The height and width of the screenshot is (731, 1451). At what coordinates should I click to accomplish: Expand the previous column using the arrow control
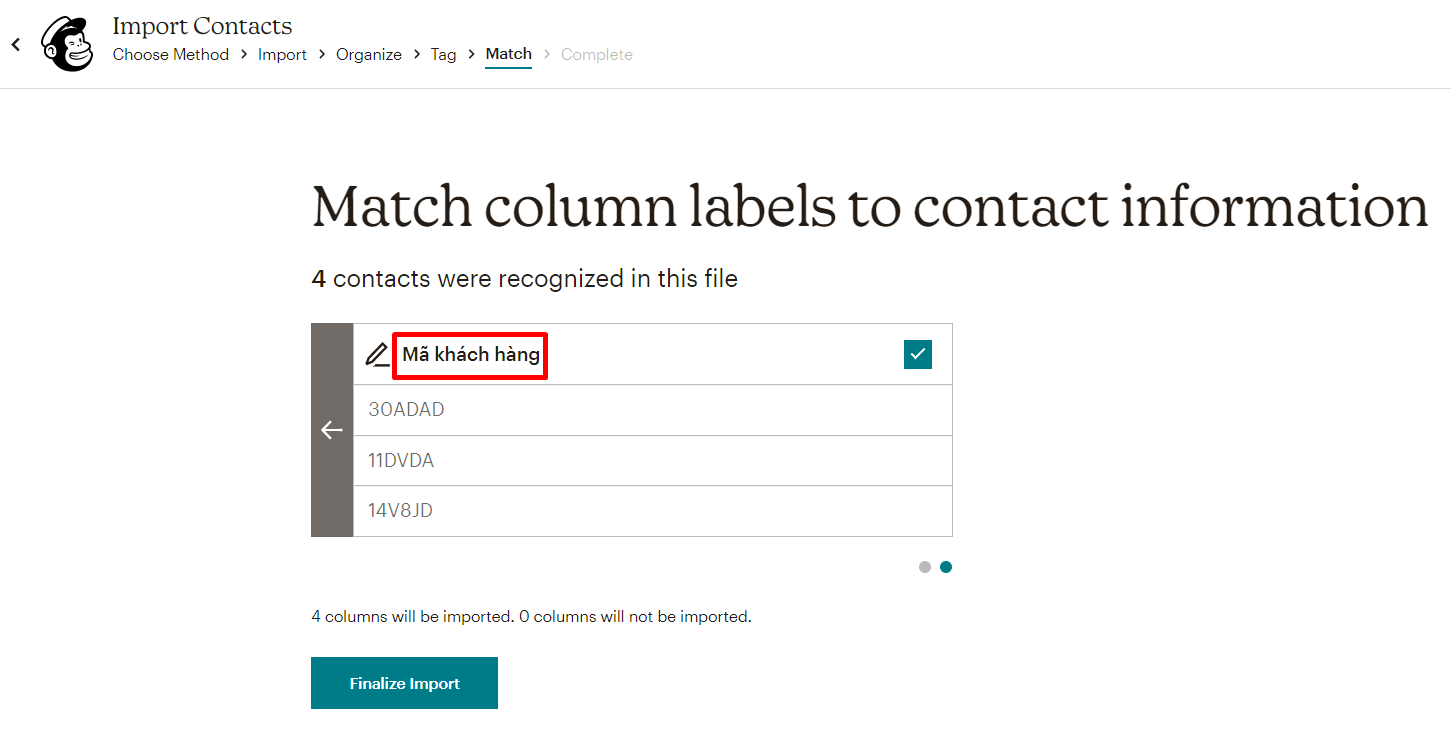(332, 430)
